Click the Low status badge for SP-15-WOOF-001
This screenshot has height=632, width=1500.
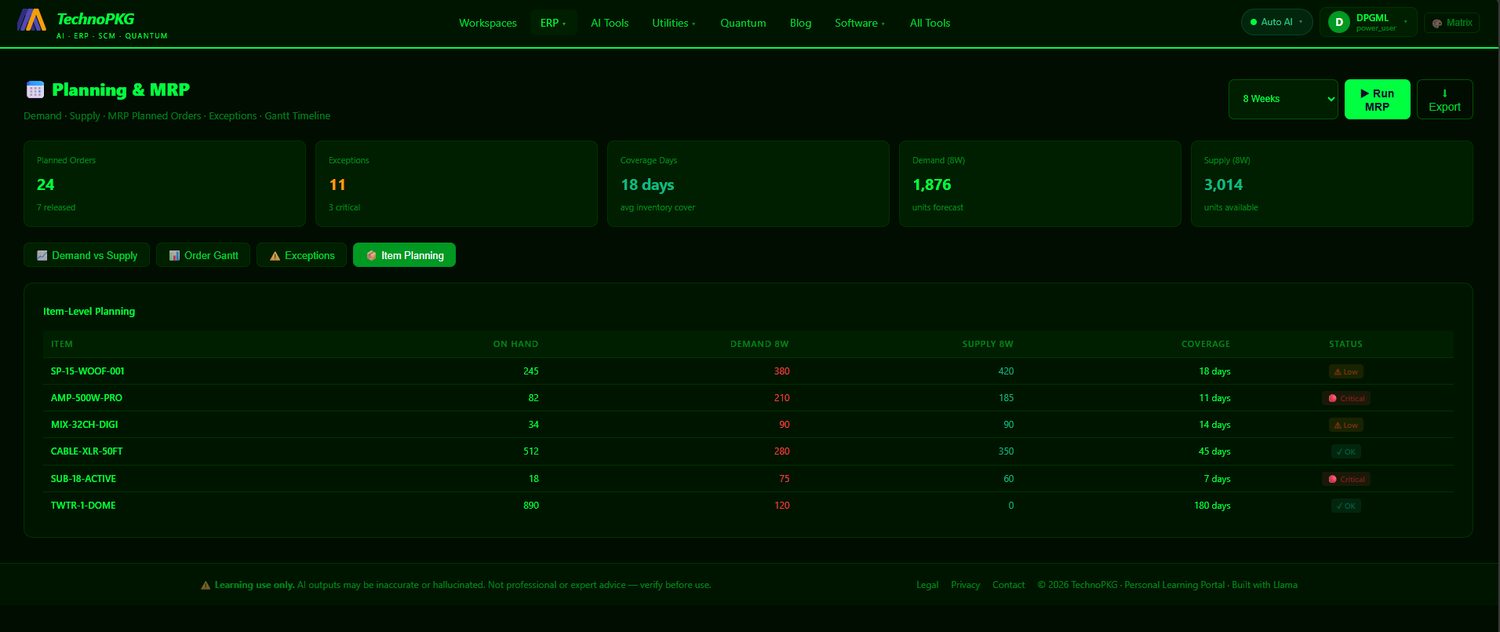[x=1345, y=371]
